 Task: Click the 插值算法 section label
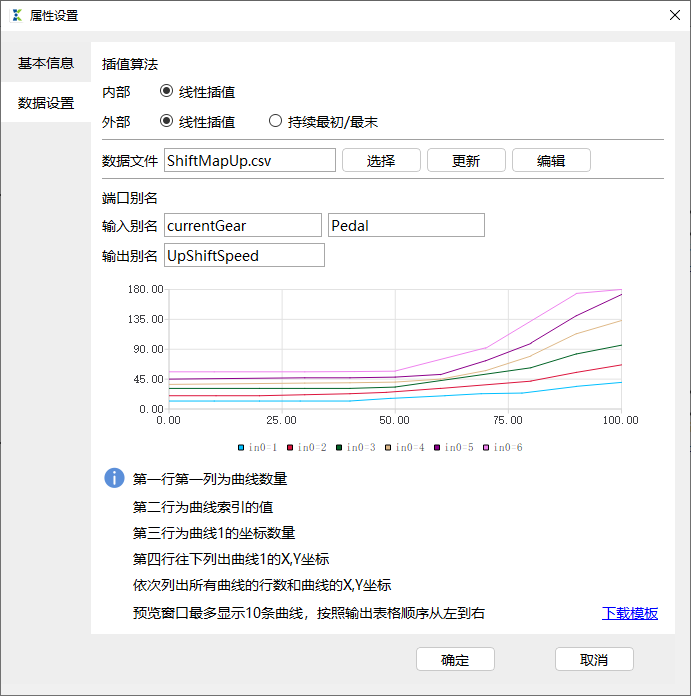click(x=130, y=64)
